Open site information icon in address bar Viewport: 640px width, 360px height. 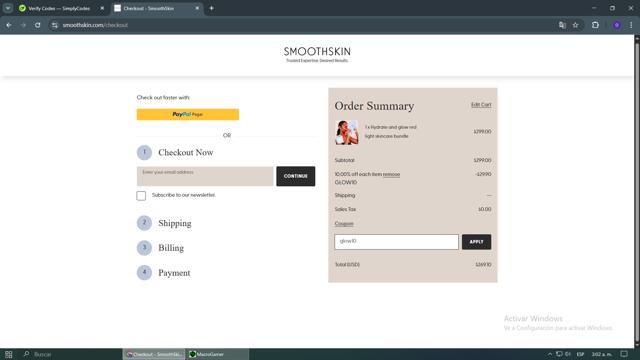click(55, 25)
